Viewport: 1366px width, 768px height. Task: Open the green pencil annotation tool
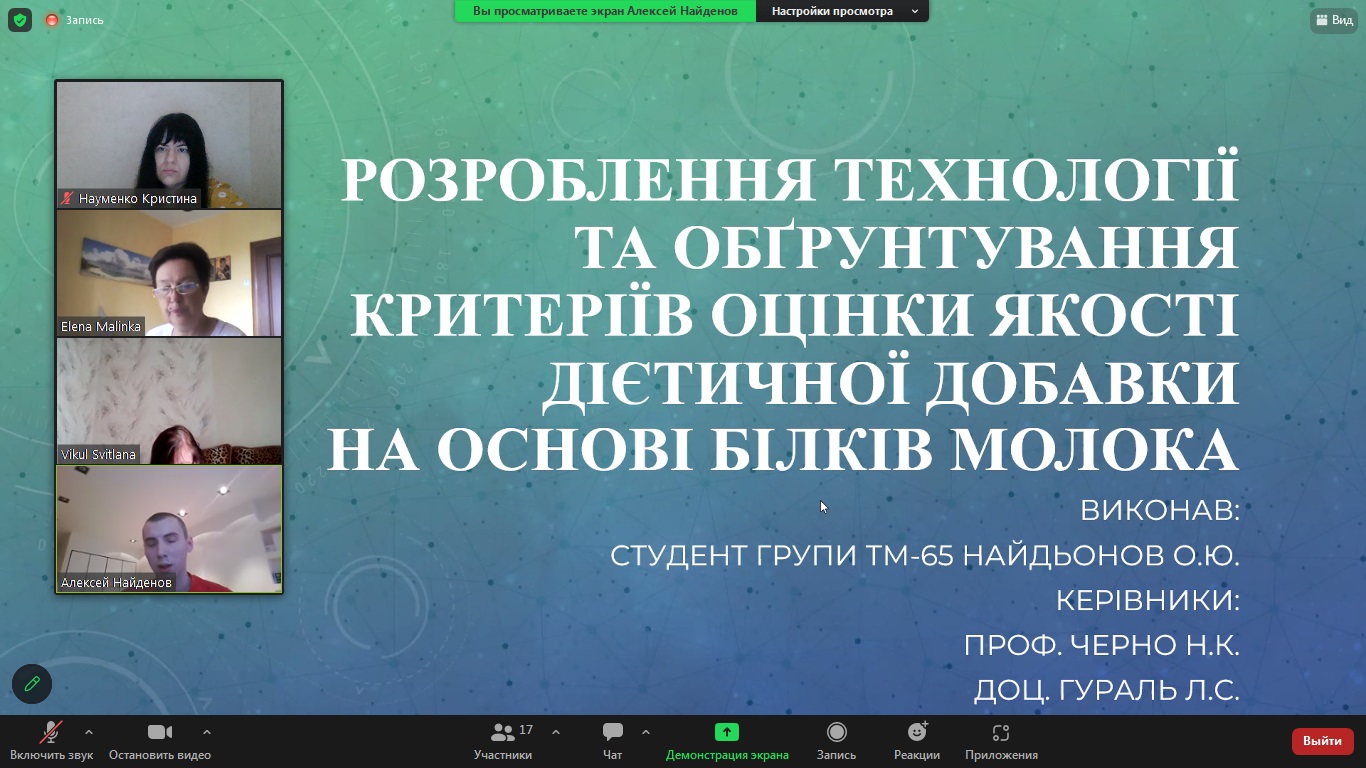point(32,684)
